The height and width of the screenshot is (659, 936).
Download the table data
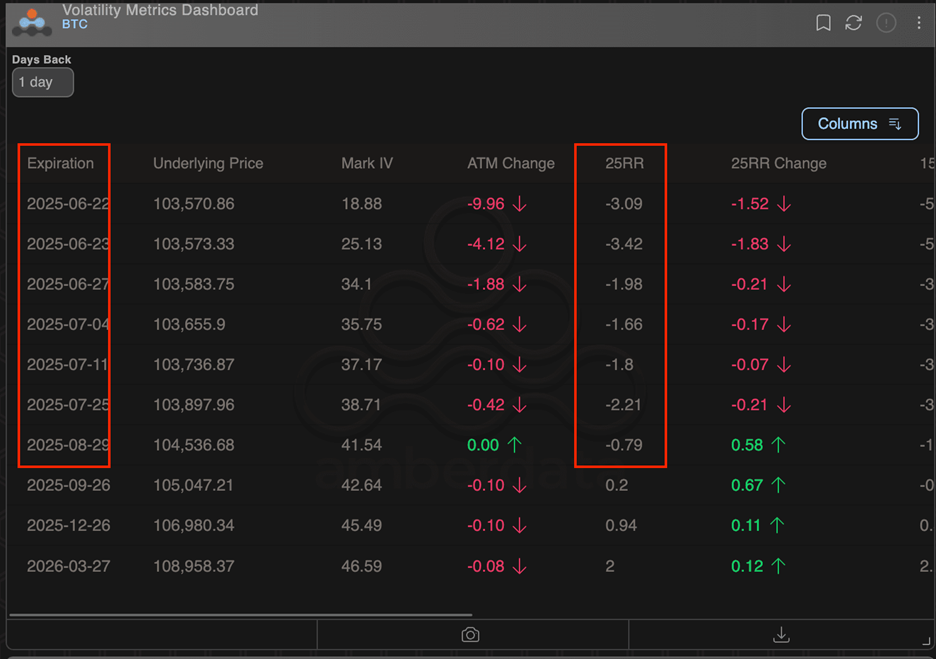781,635
